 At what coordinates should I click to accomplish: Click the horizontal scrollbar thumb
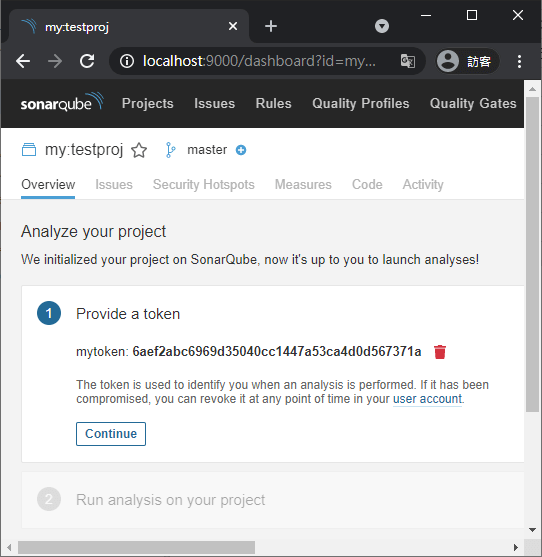click(x=136, y=547)
